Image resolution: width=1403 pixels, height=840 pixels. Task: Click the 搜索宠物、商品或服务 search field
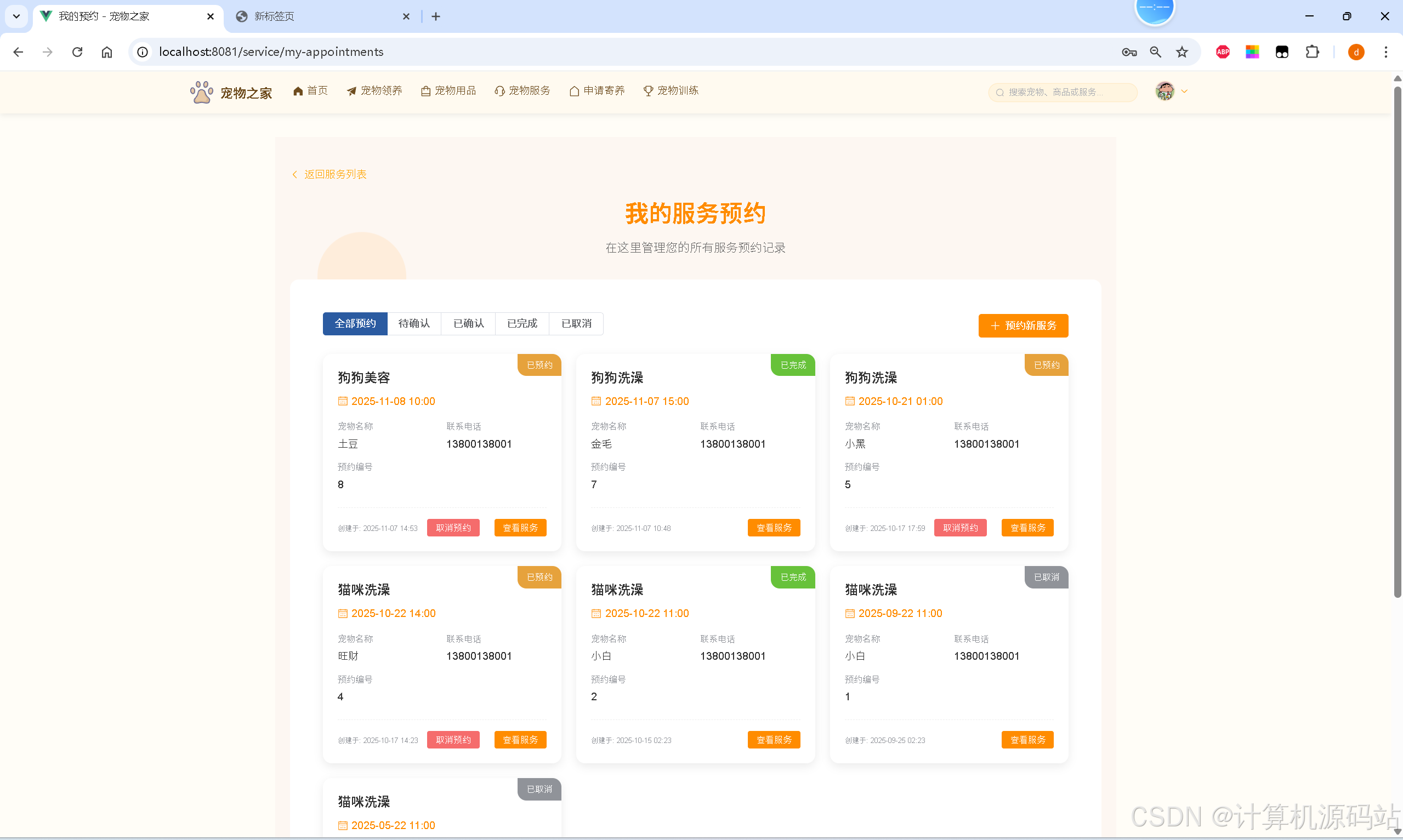pos(1063,92)
